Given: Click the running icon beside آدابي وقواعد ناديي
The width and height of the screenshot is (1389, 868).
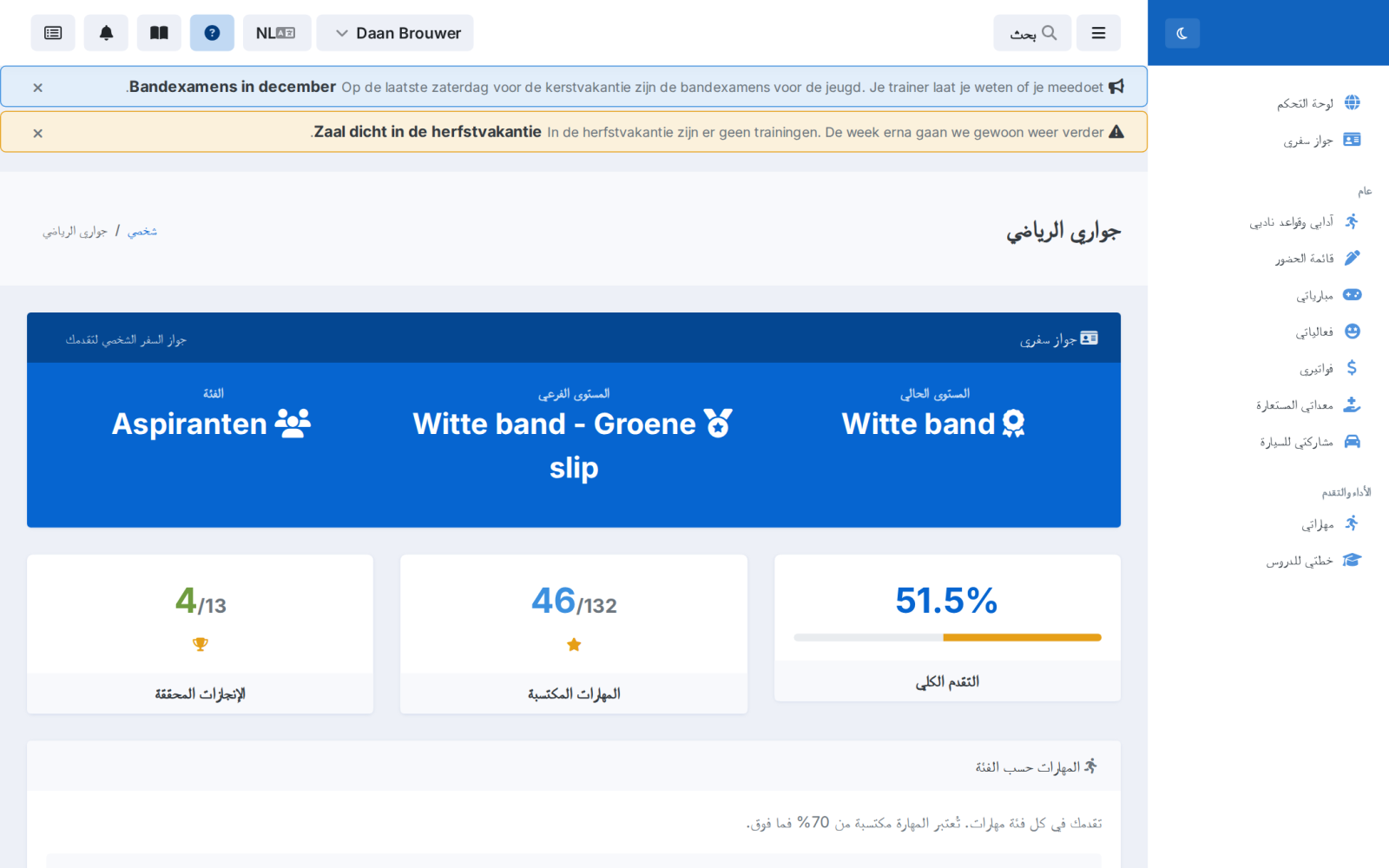Looking at the screenshot, I should click(1352, 221).
